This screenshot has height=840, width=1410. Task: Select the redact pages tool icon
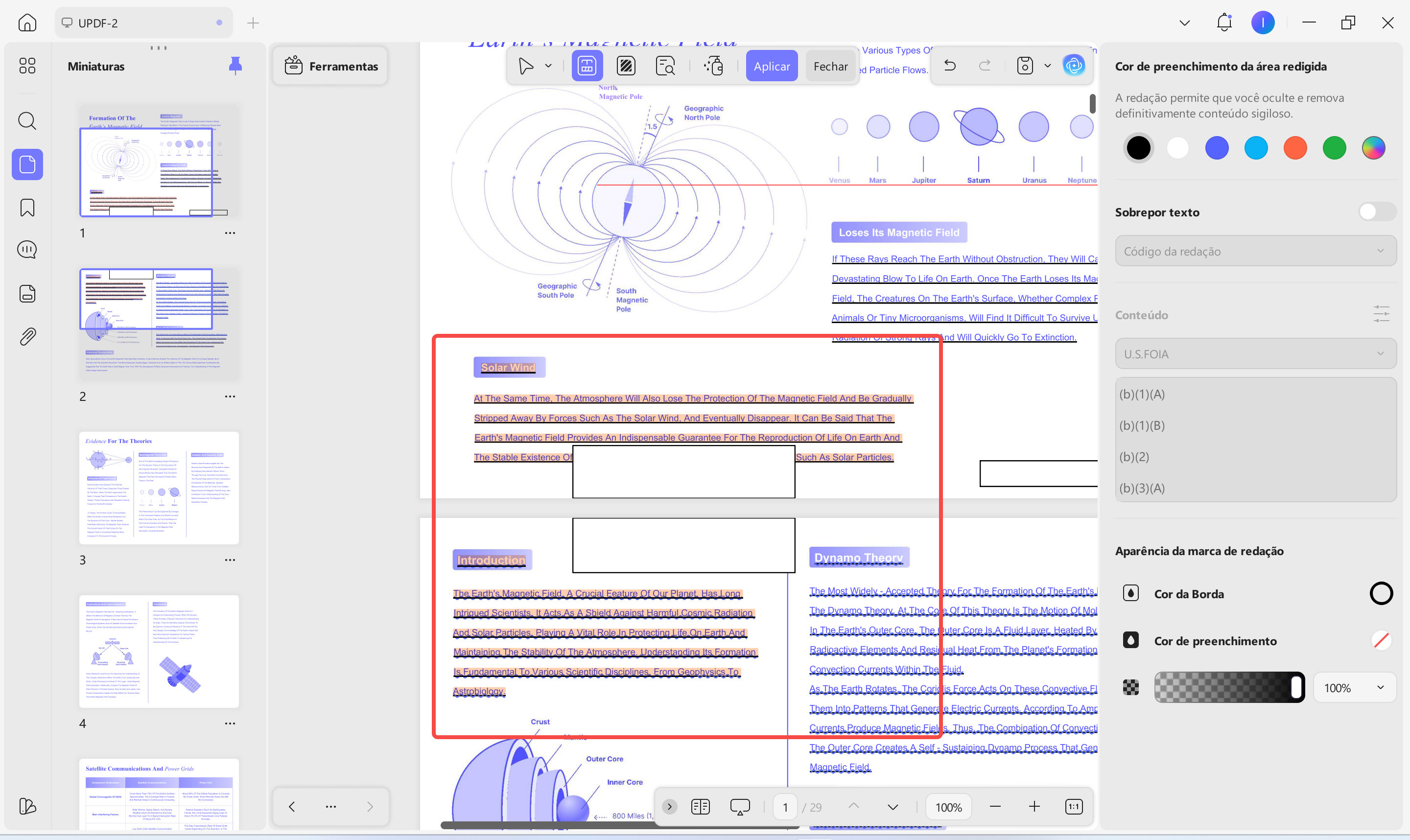point(626,66)
